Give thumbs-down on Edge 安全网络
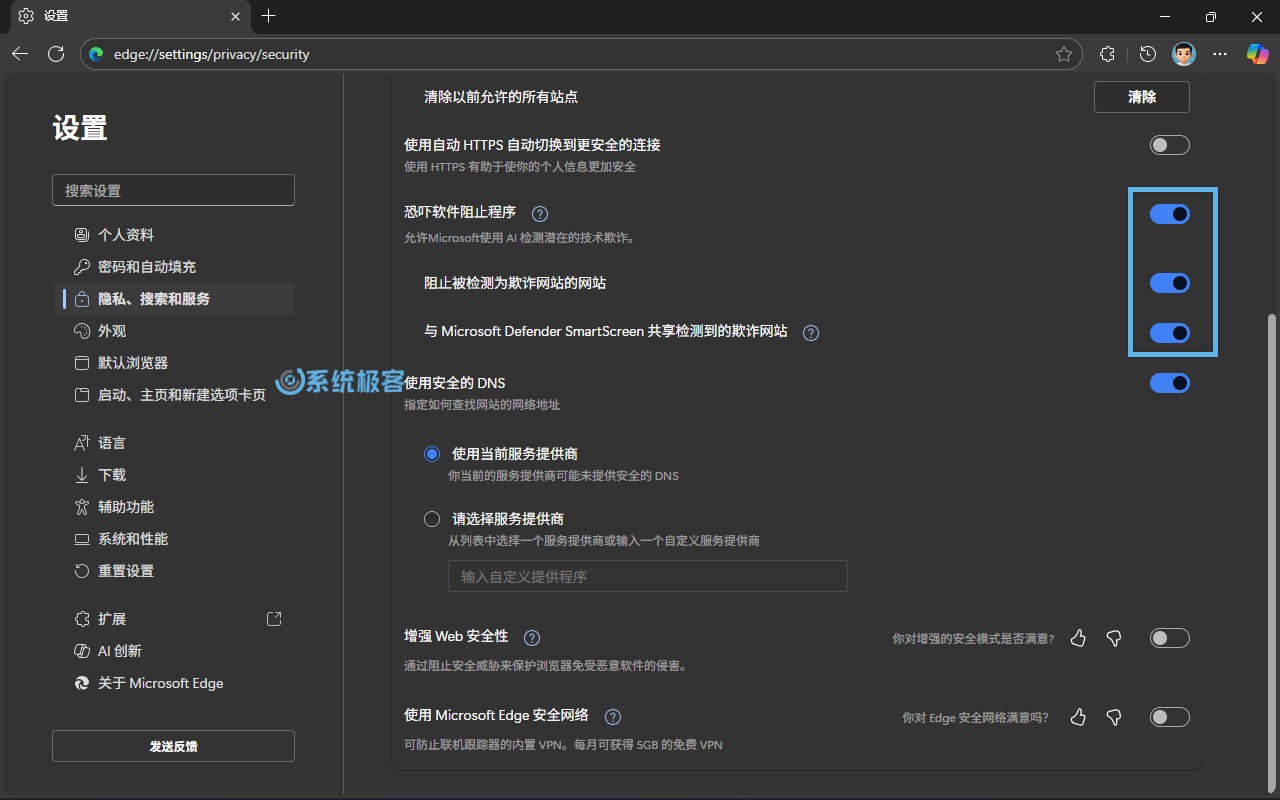The image size is (1280, 800). click(x=1114, y=717)
